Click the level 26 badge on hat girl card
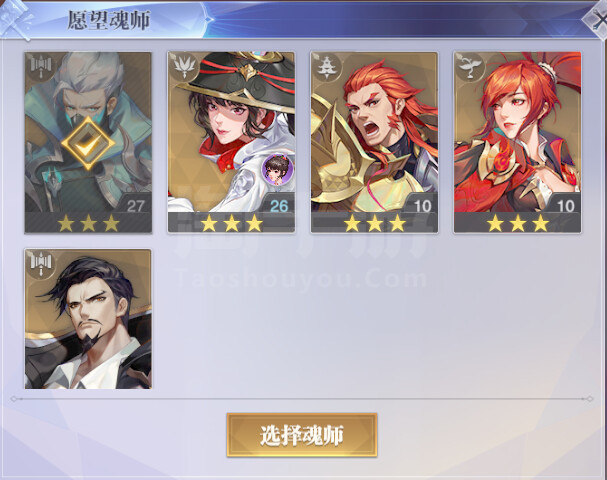Viewport: 607px width, 480px height. pyautogui.click(x=279, y=206)
